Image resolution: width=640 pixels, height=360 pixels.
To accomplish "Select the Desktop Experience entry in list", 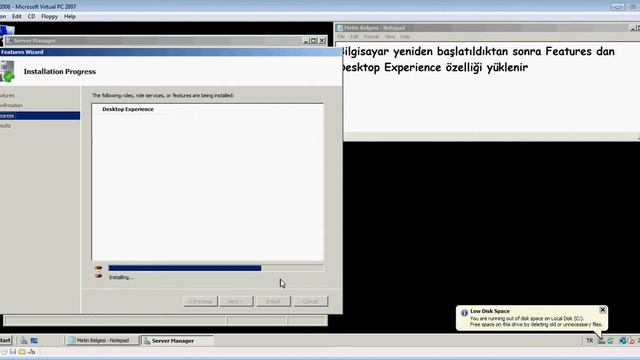I will 128,109.
